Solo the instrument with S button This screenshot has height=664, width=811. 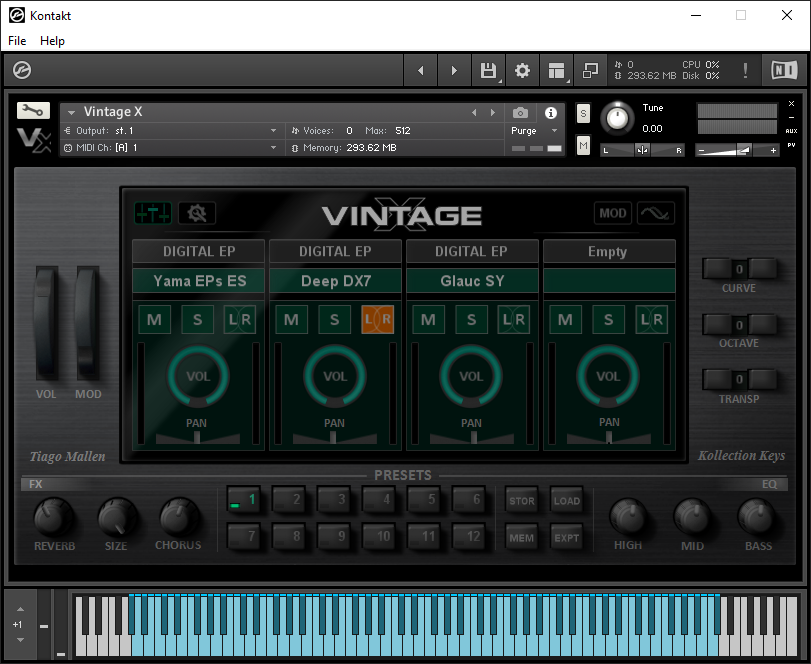pyautogui.click(x=583, y=114)
